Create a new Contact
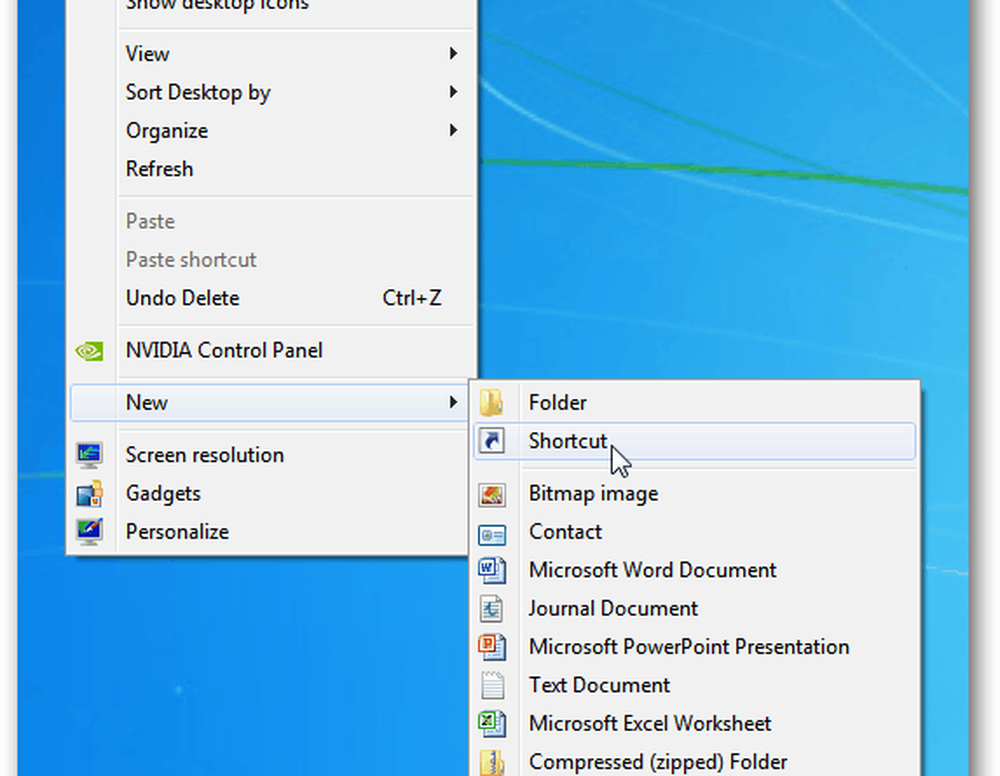 point(565,532)
